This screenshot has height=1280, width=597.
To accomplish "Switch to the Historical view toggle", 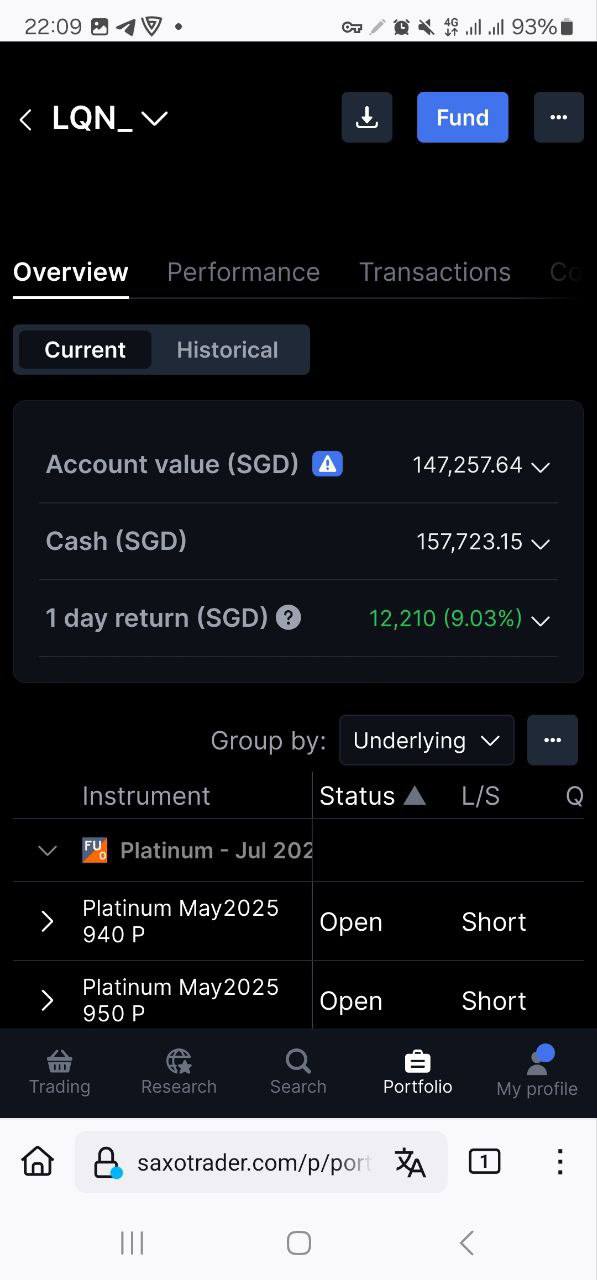I will 228,350.
